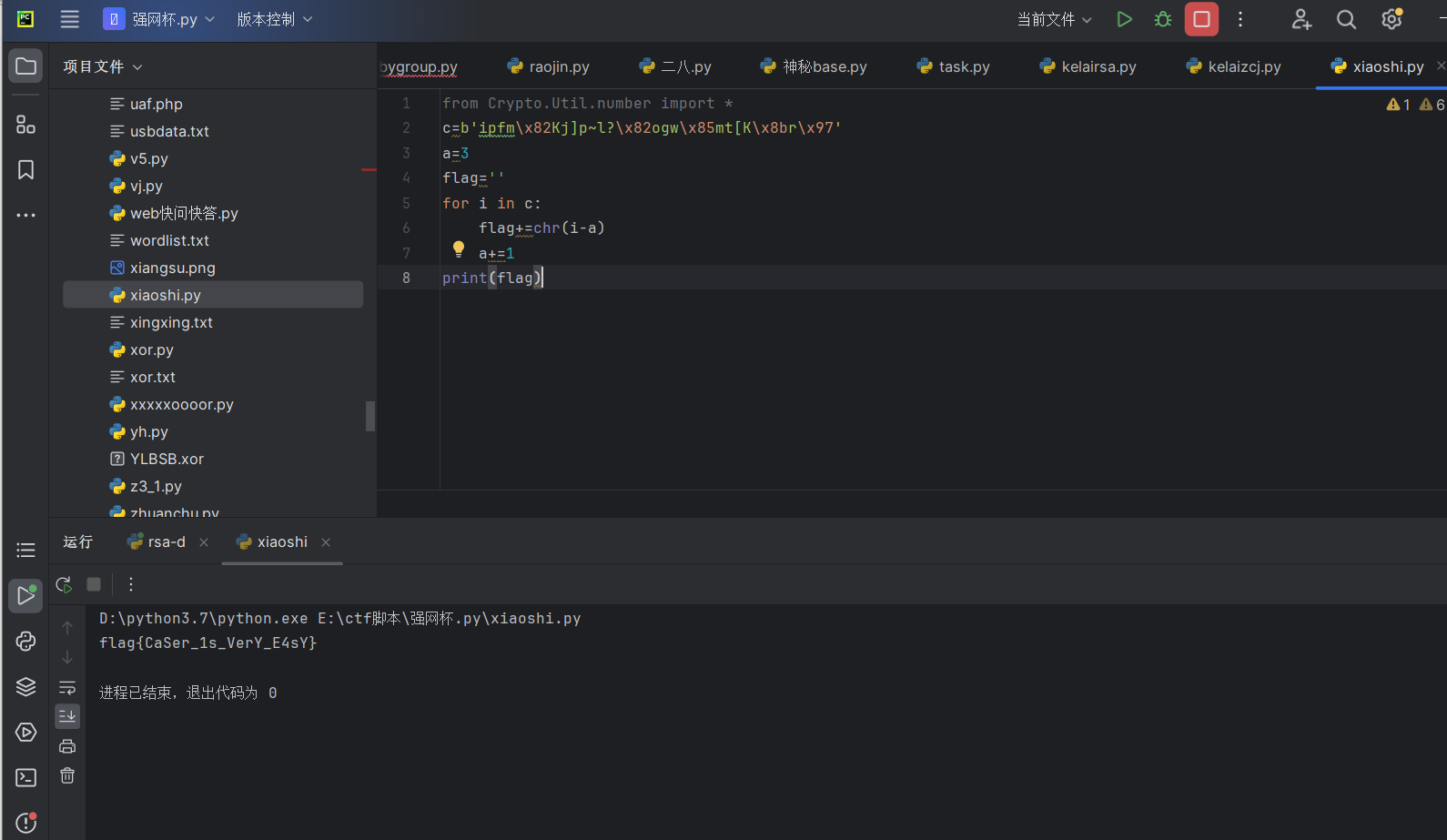
Task: Jump down the stack trace arrow
Action: [67, 657]
